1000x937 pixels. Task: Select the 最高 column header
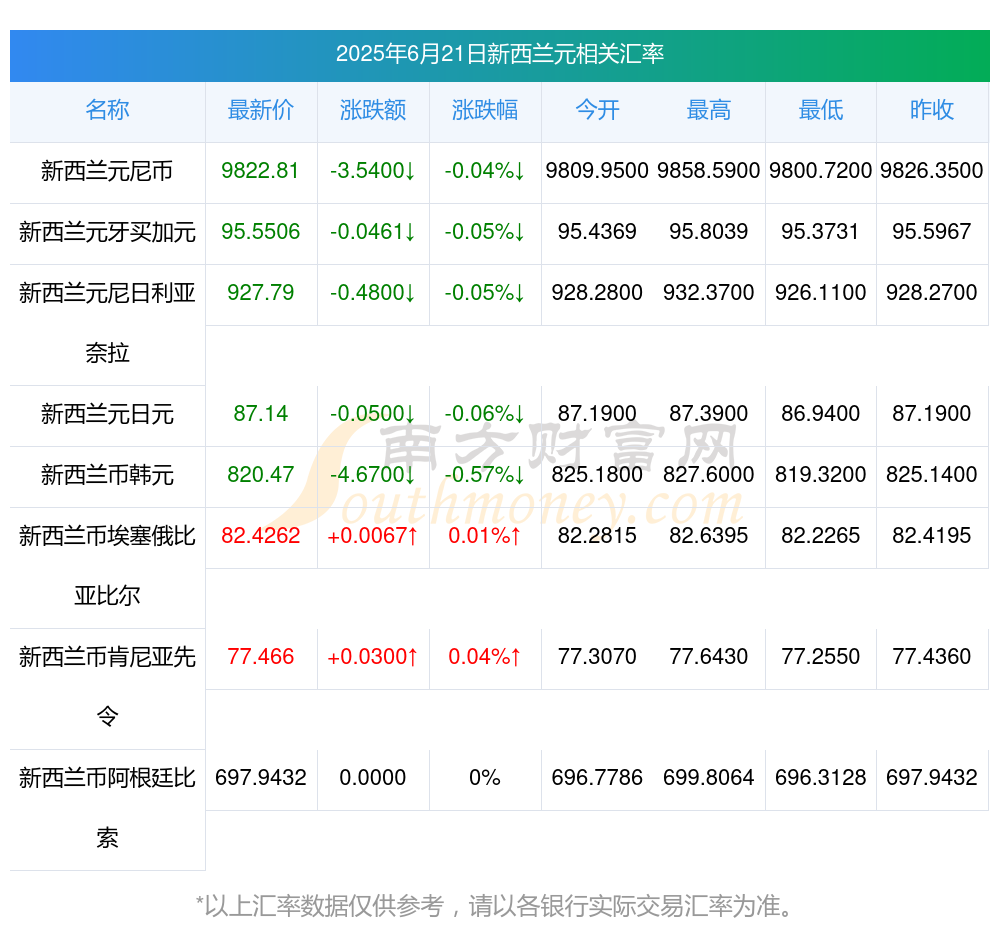(709, 110)
